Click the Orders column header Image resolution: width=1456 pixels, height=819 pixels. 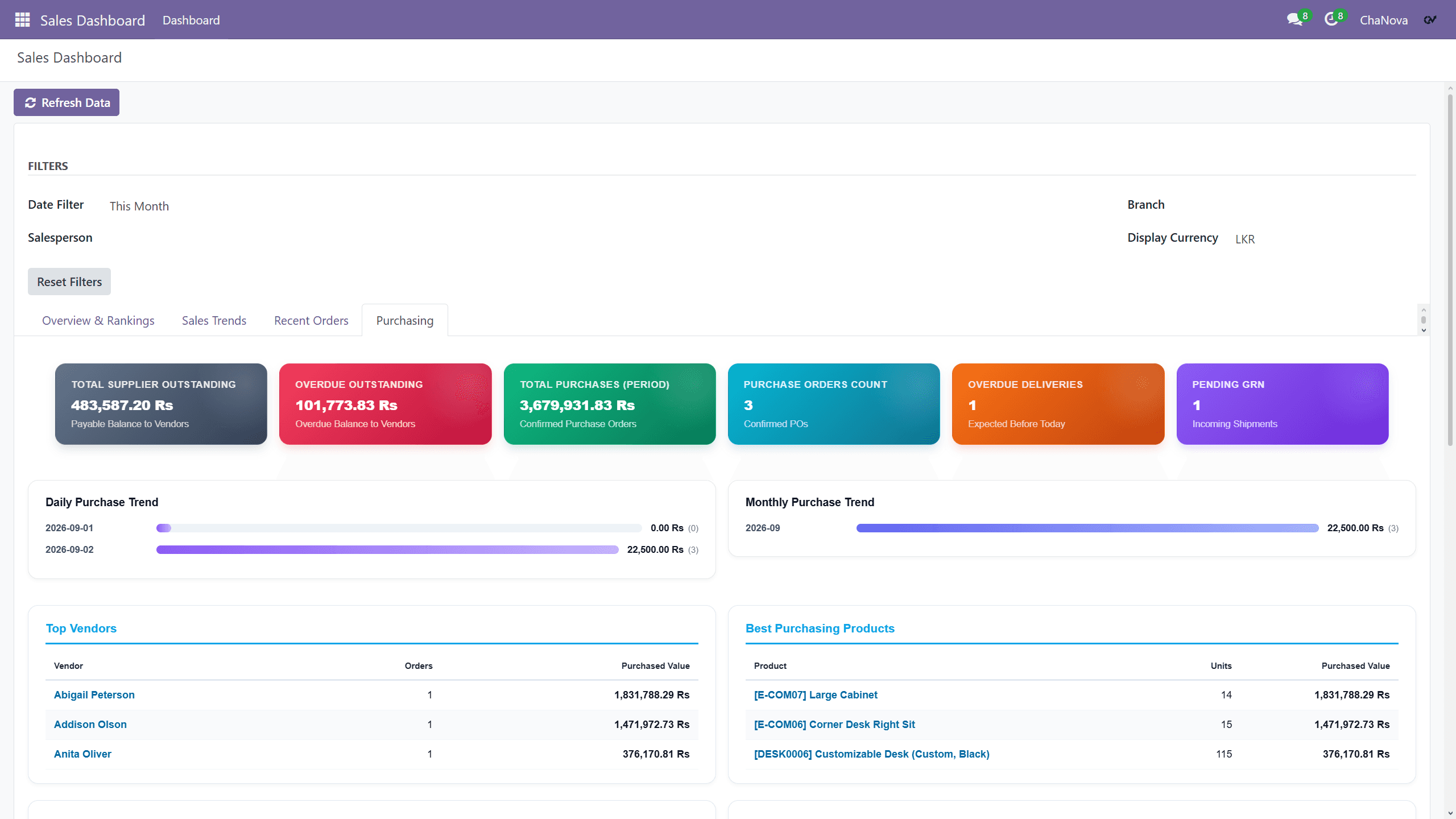(419, 665)
